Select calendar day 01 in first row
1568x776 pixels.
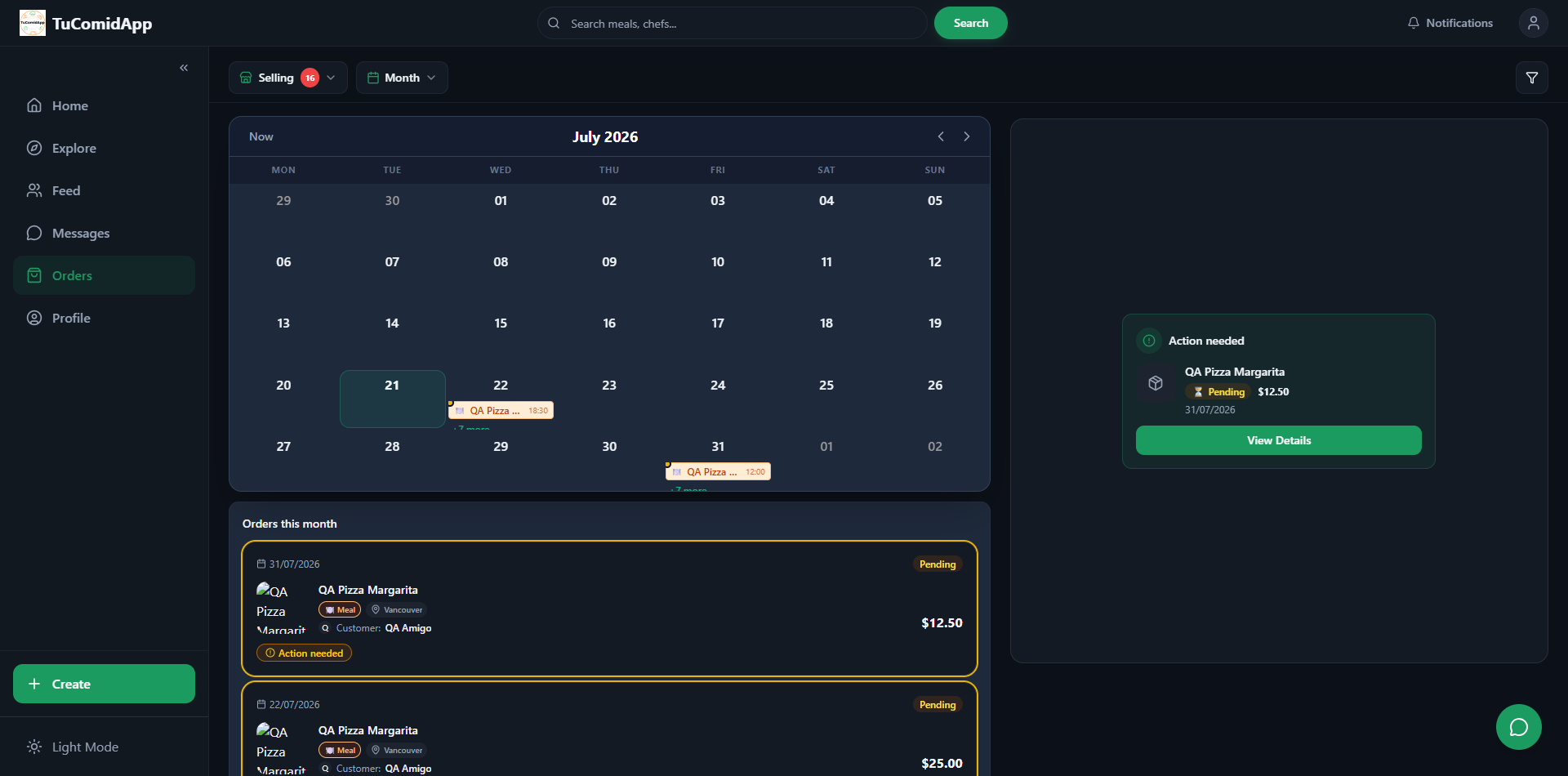501,201
